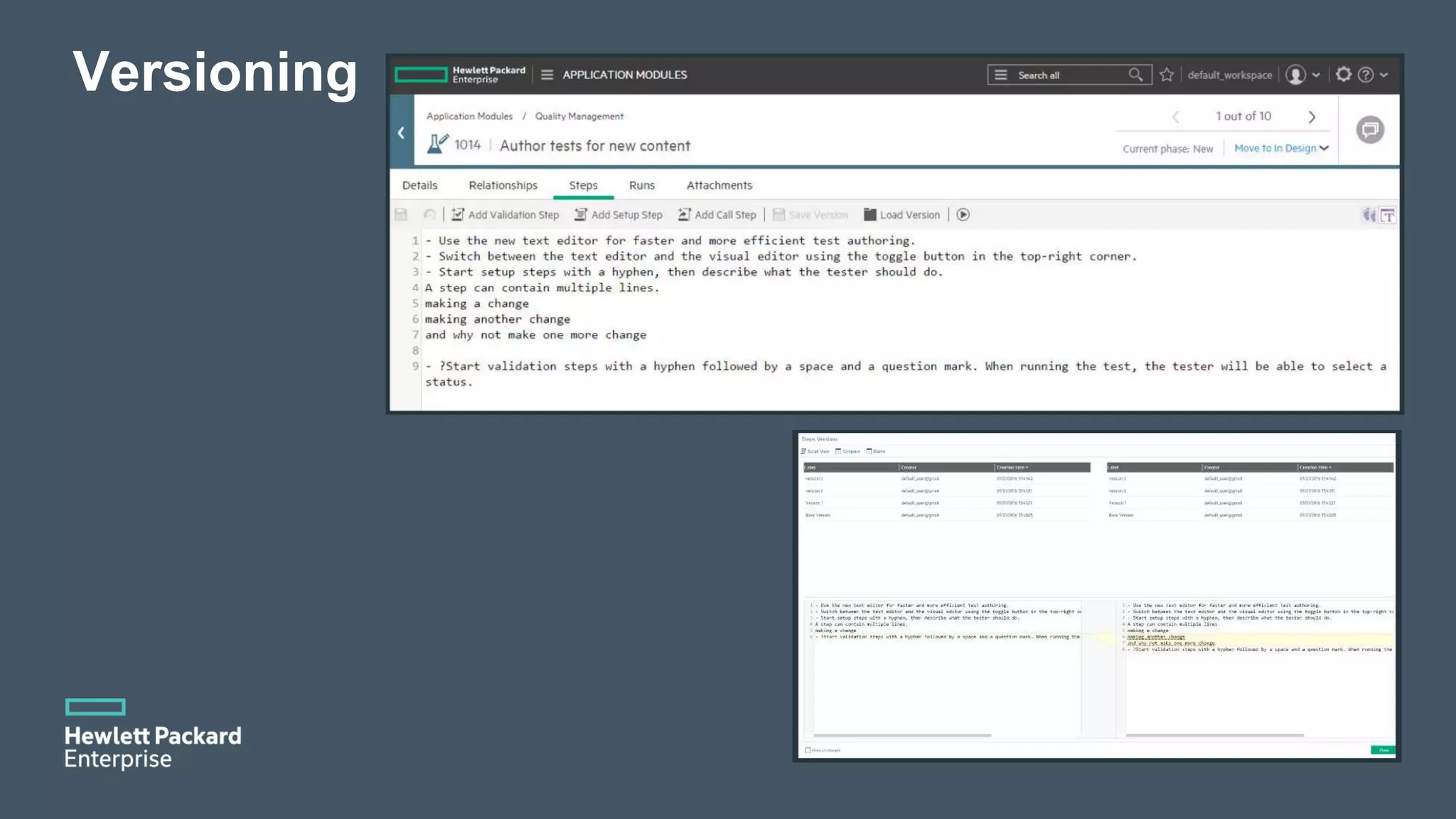Viewport: 1456px width, 819px height.
Task: Open the Relationships tab
Action: coord(503,186)
